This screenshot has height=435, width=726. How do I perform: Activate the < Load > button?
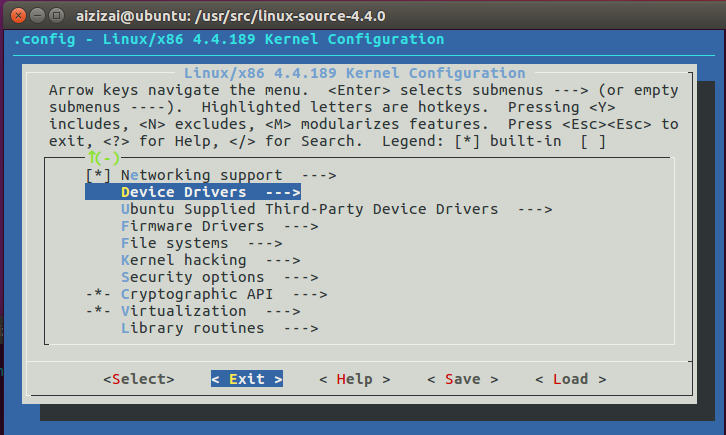pos(570,379)
